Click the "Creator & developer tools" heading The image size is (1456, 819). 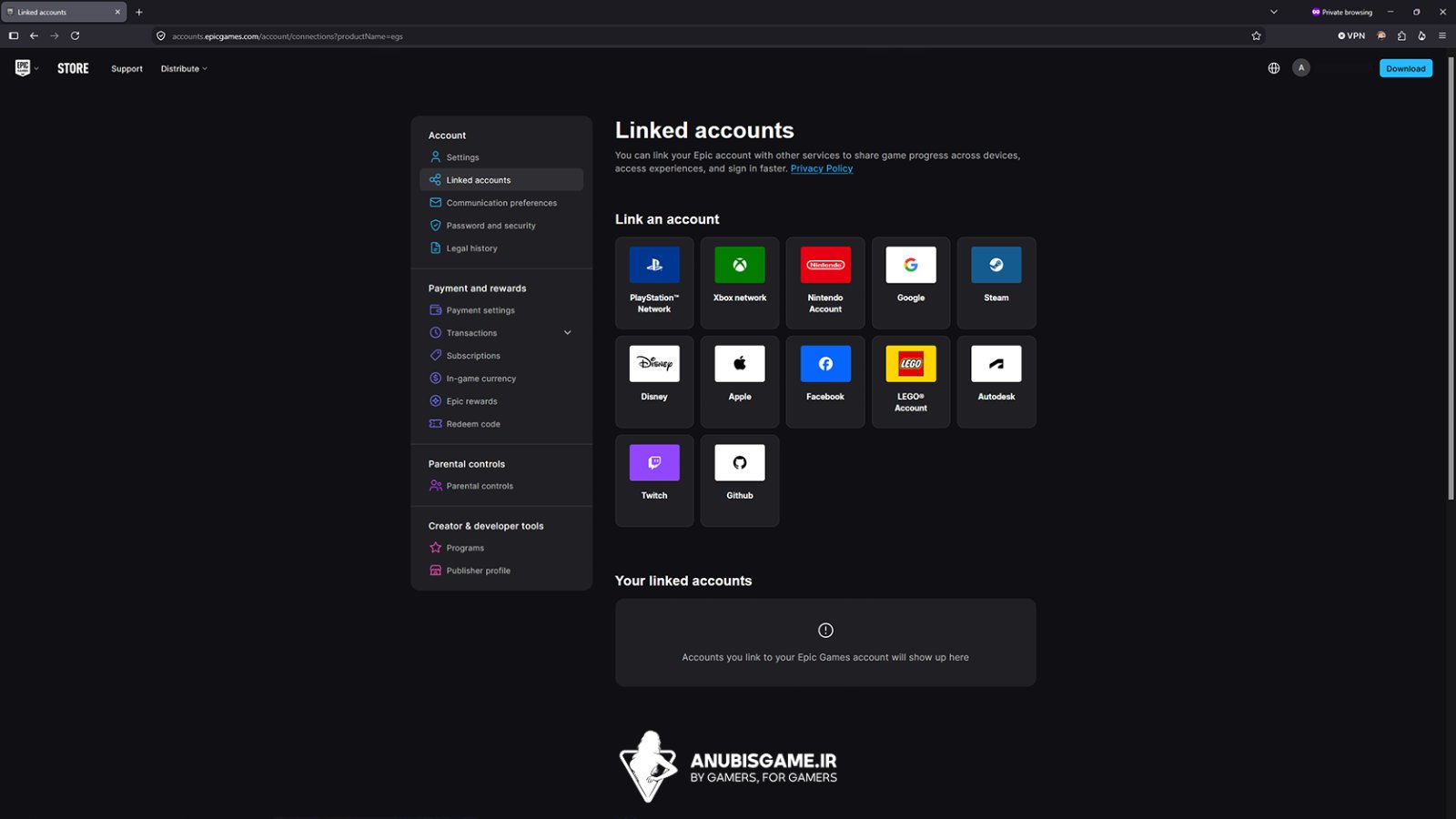486,526
